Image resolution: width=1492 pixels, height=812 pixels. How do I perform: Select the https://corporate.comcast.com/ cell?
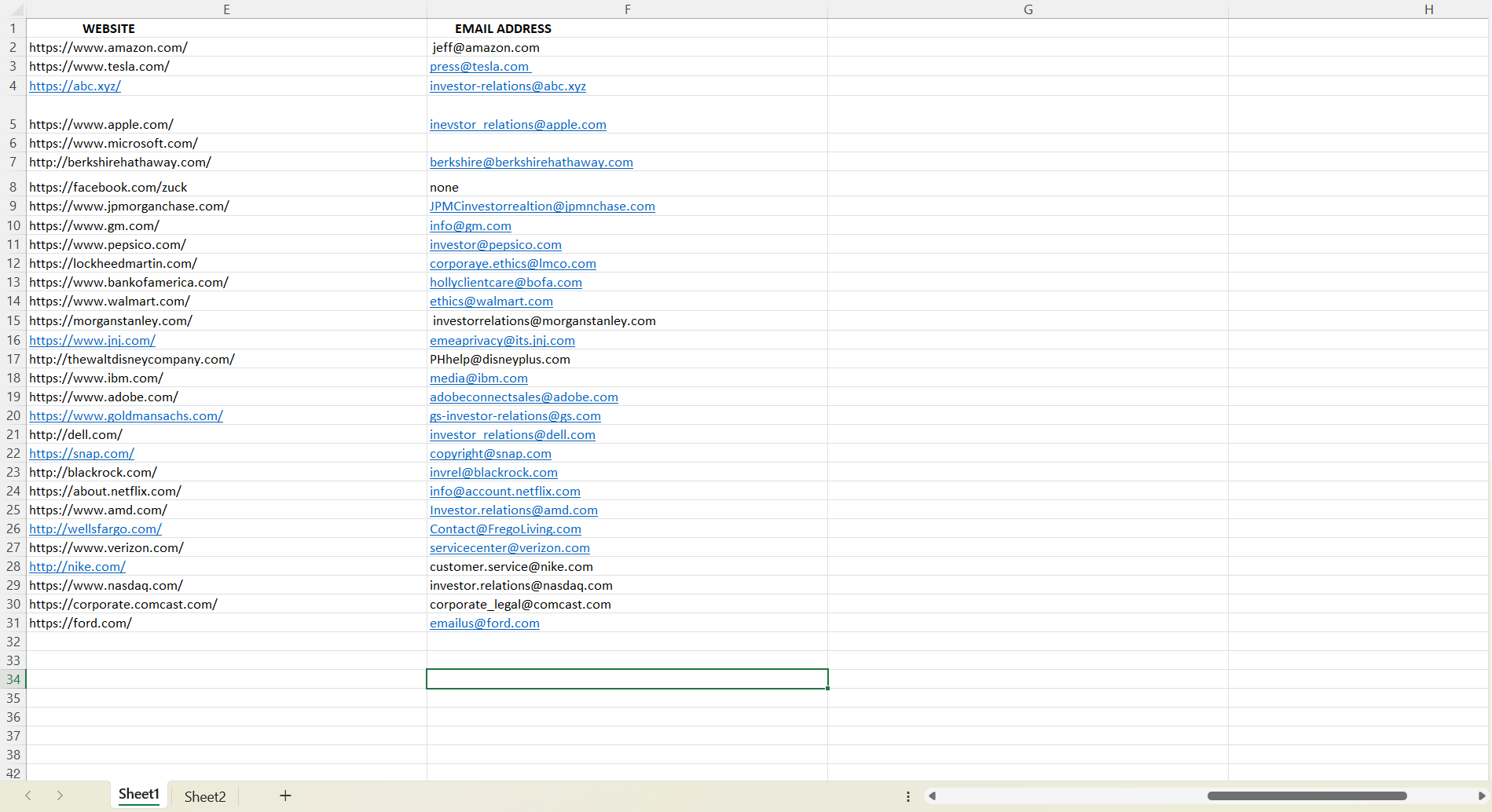[226, 605]
